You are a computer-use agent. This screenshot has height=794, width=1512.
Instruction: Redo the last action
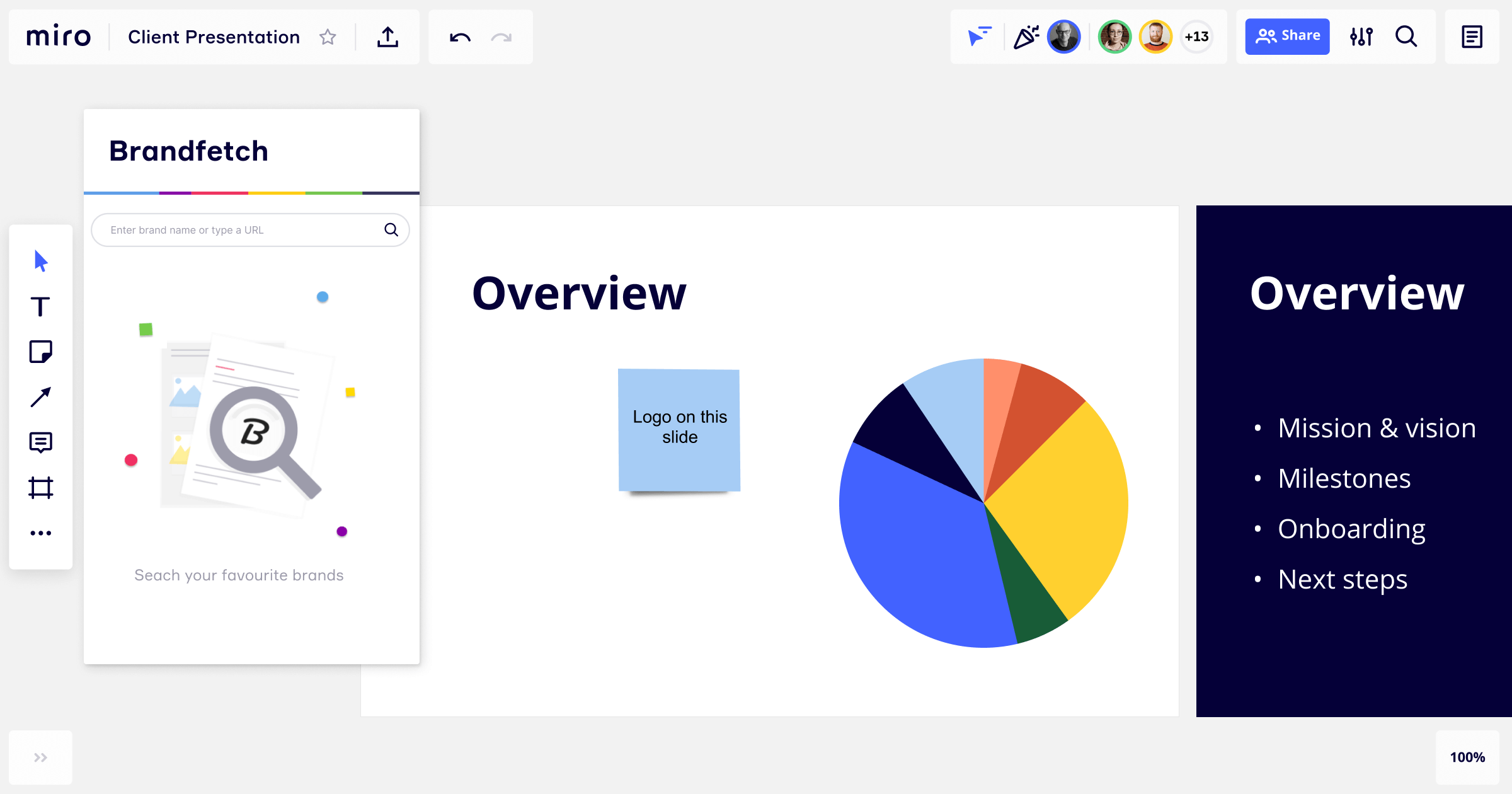pos(501,37)
